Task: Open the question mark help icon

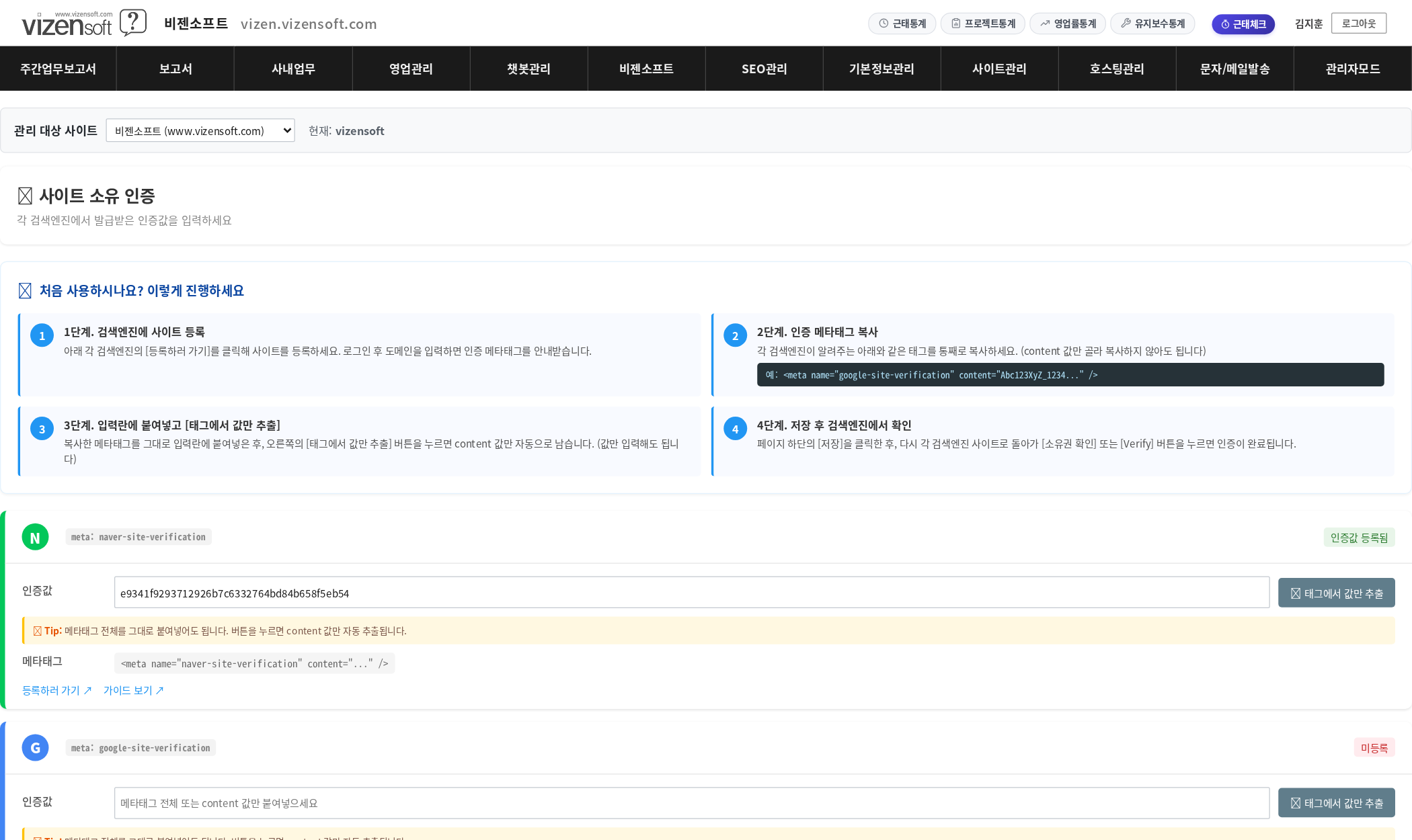Action: click(133, 23)
